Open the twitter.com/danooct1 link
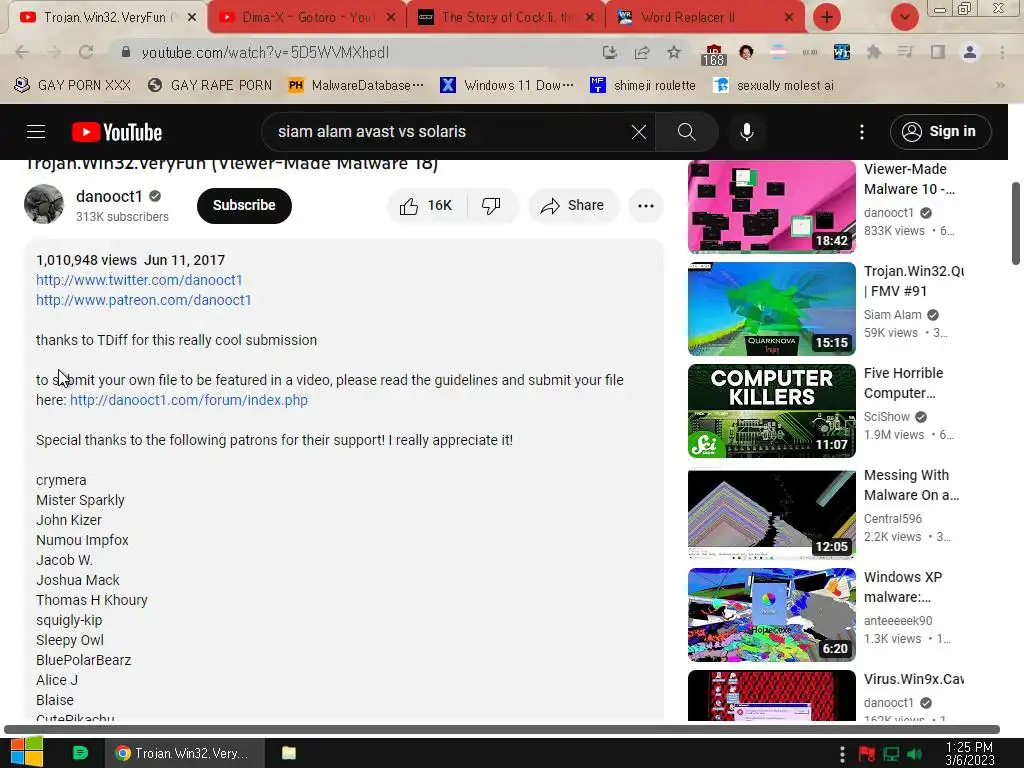Viewport: 1024px width, 768px height. 139,280
